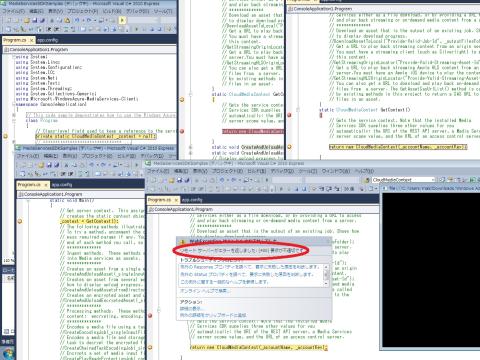Click the black console output window
Screen dimensions: 480x360
point(431,270)
